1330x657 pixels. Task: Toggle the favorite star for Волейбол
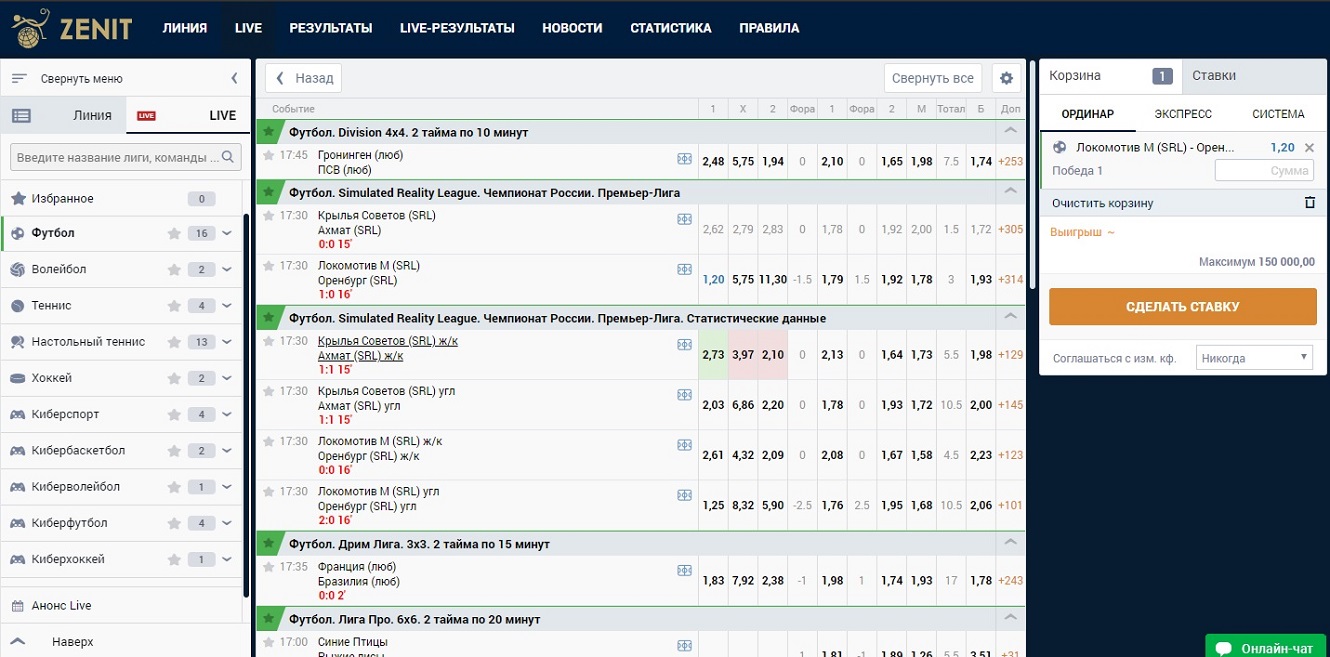[x=174, y=270]
